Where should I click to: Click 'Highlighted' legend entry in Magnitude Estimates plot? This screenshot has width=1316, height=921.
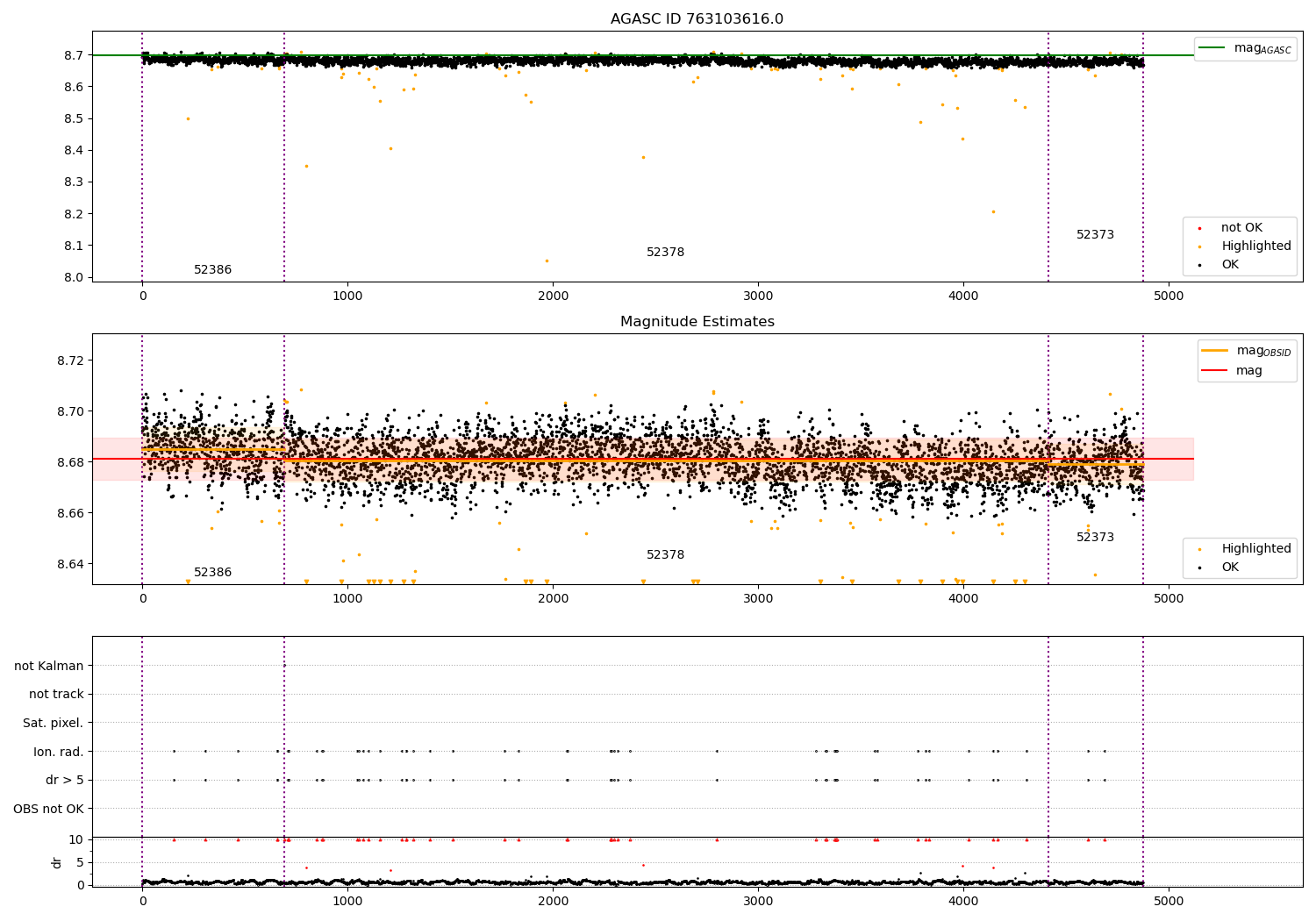click(1255, 549)
